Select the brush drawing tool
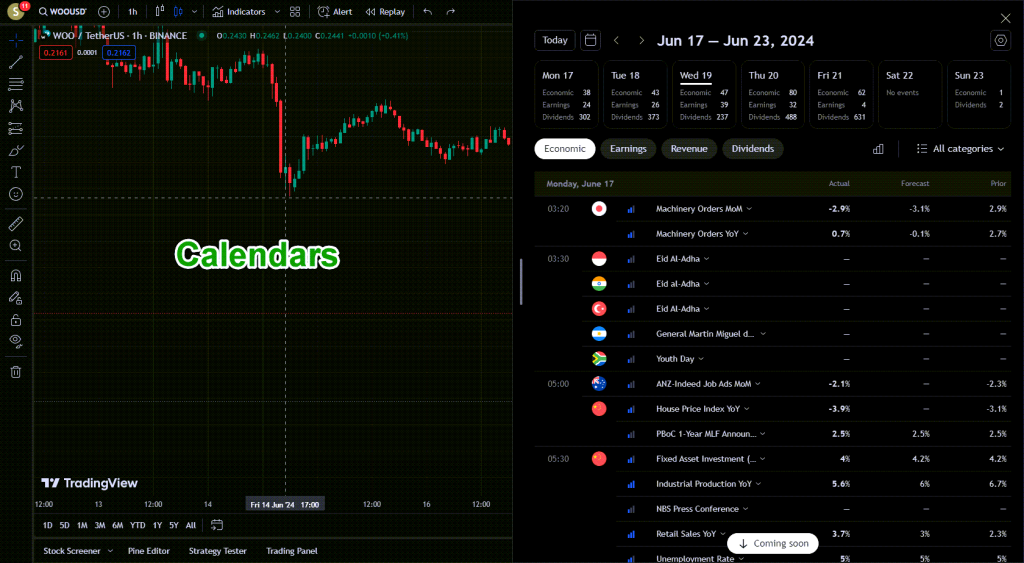1024x563 pixels. coord(16,151)
